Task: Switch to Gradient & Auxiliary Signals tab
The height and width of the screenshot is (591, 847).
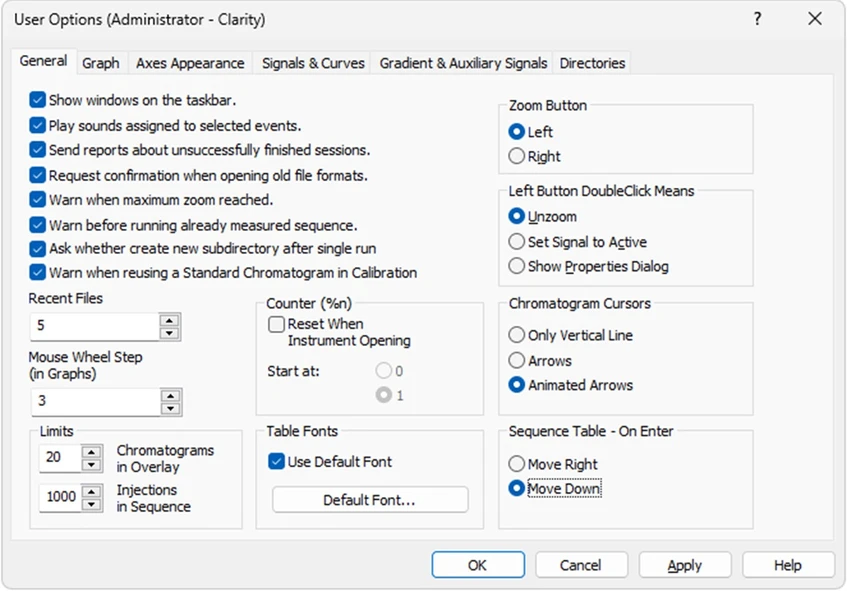Action: point(462,62)
